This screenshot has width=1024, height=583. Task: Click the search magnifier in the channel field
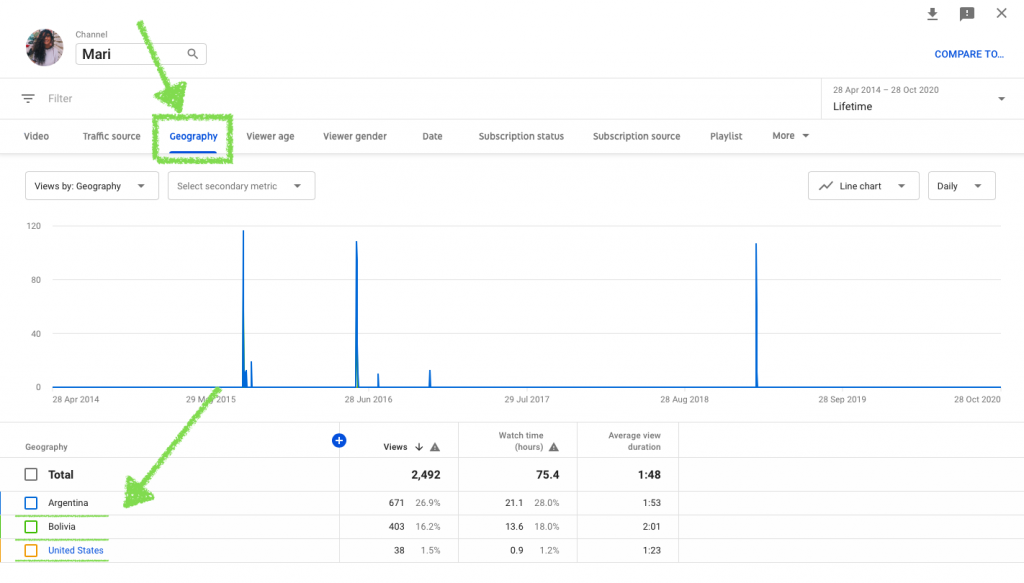click(x=192, y=54)
